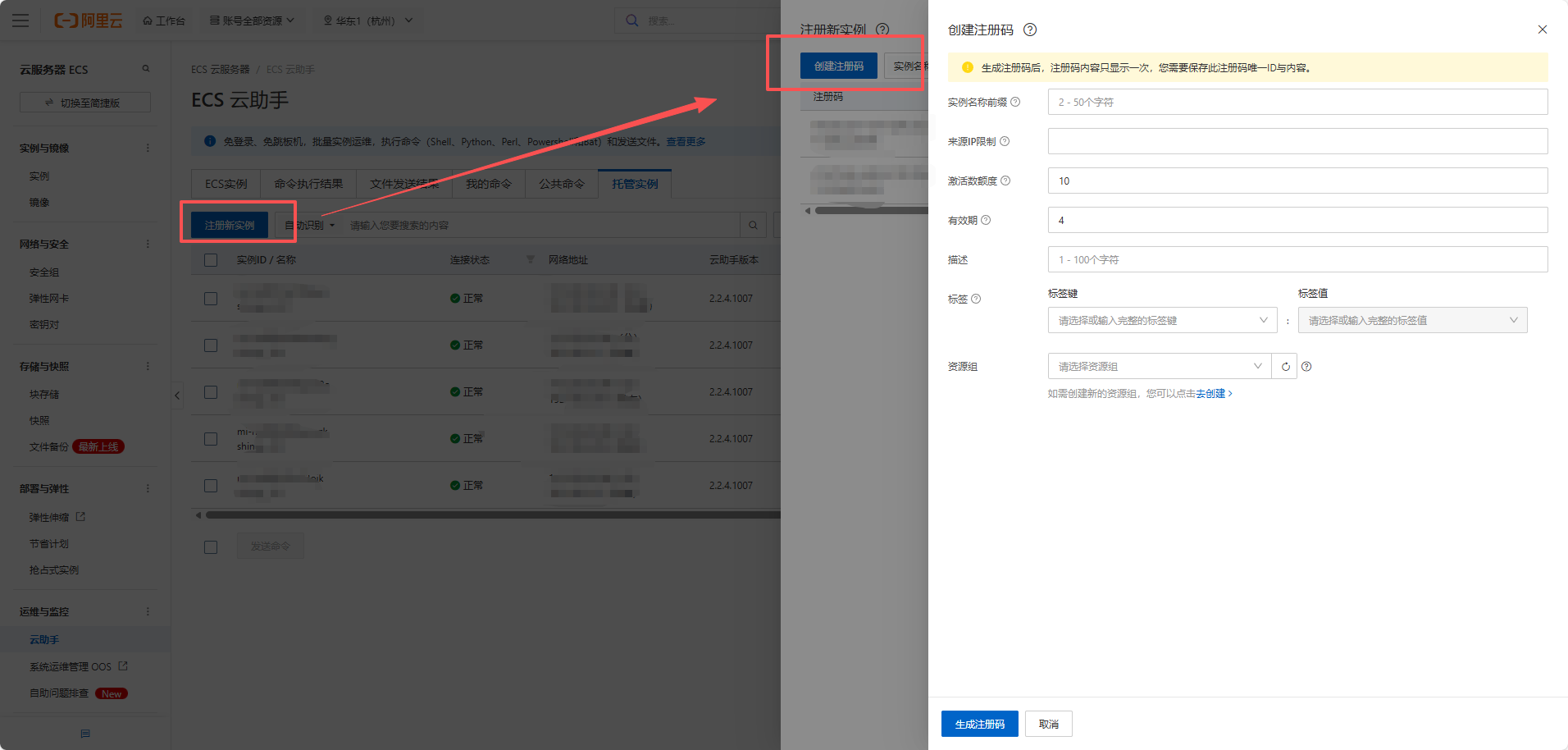Focus the 描述 description input field

pyautogui.click(x=1297, y=259)
